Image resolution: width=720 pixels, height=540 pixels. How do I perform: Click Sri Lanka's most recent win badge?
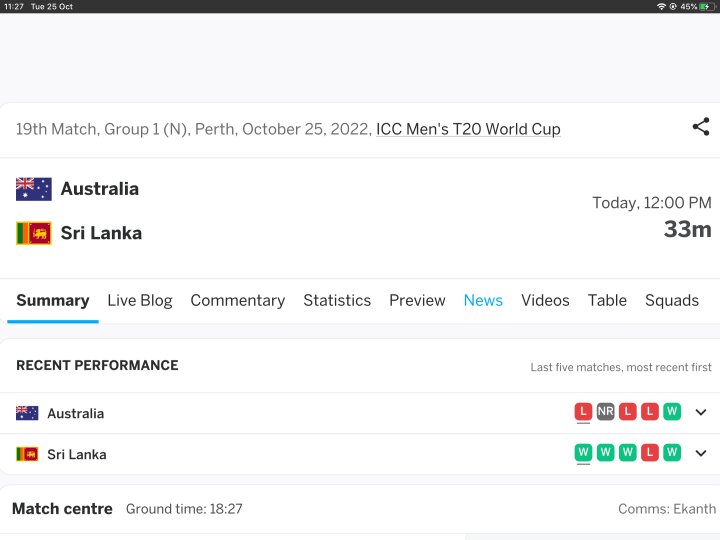pyautogui.click(x=583, y=453)
